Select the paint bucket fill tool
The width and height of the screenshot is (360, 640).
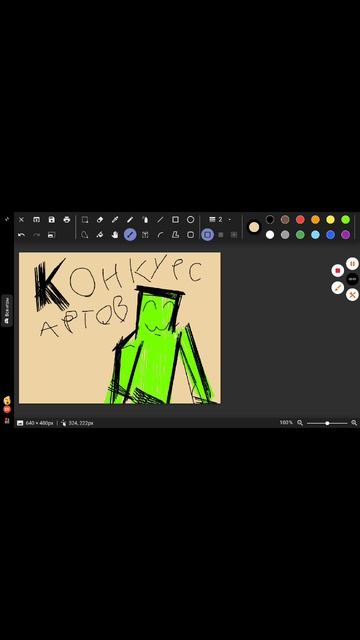(x=100, y=235)
